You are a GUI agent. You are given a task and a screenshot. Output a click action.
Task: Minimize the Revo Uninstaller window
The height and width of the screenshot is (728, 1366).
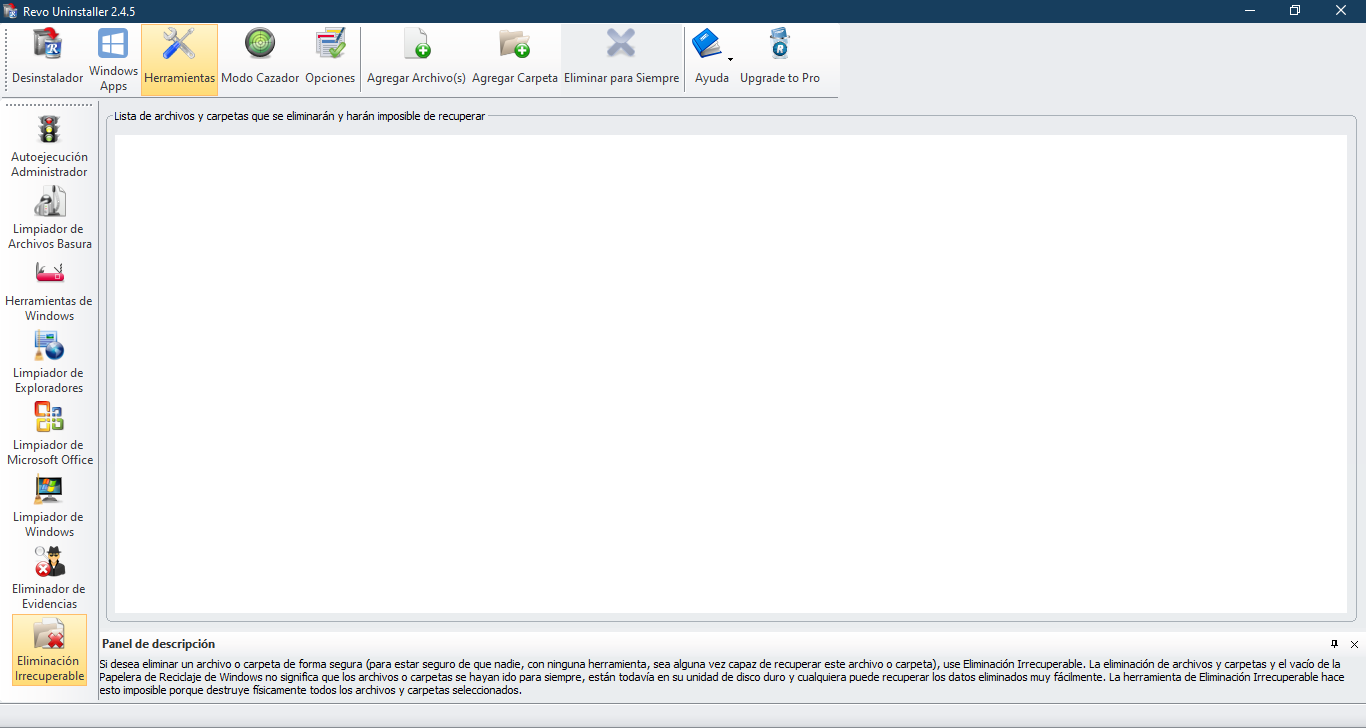[x=1250, y=11]
